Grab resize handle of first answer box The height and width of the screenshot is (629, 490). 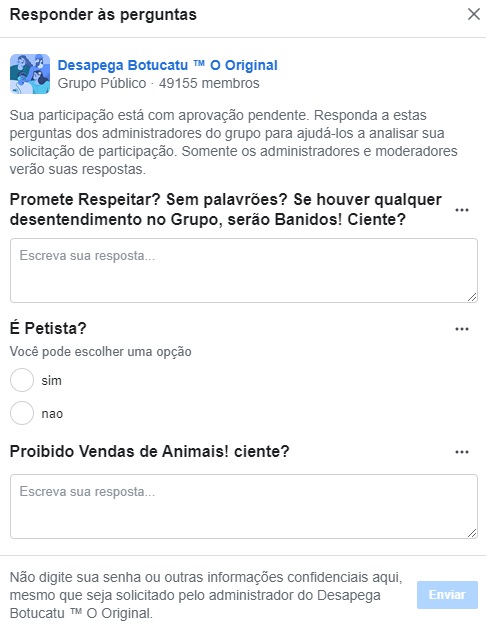click(472, 297)
